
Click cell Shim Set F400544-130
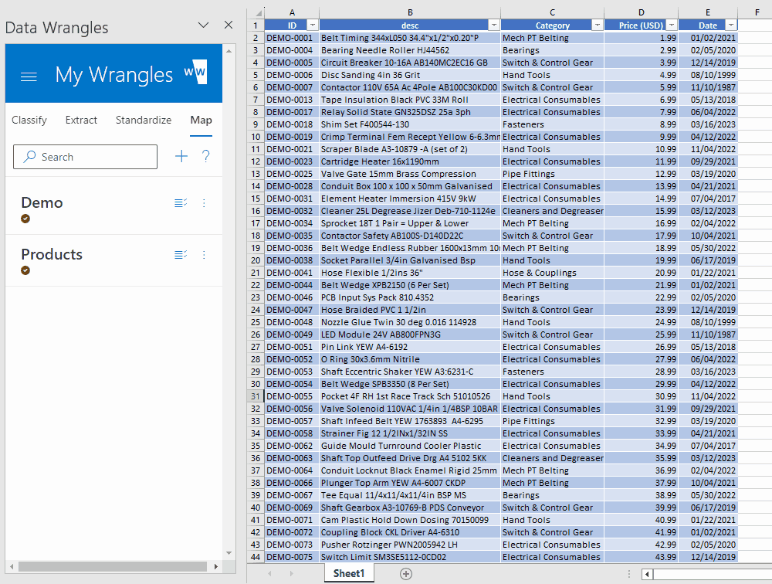410,125
